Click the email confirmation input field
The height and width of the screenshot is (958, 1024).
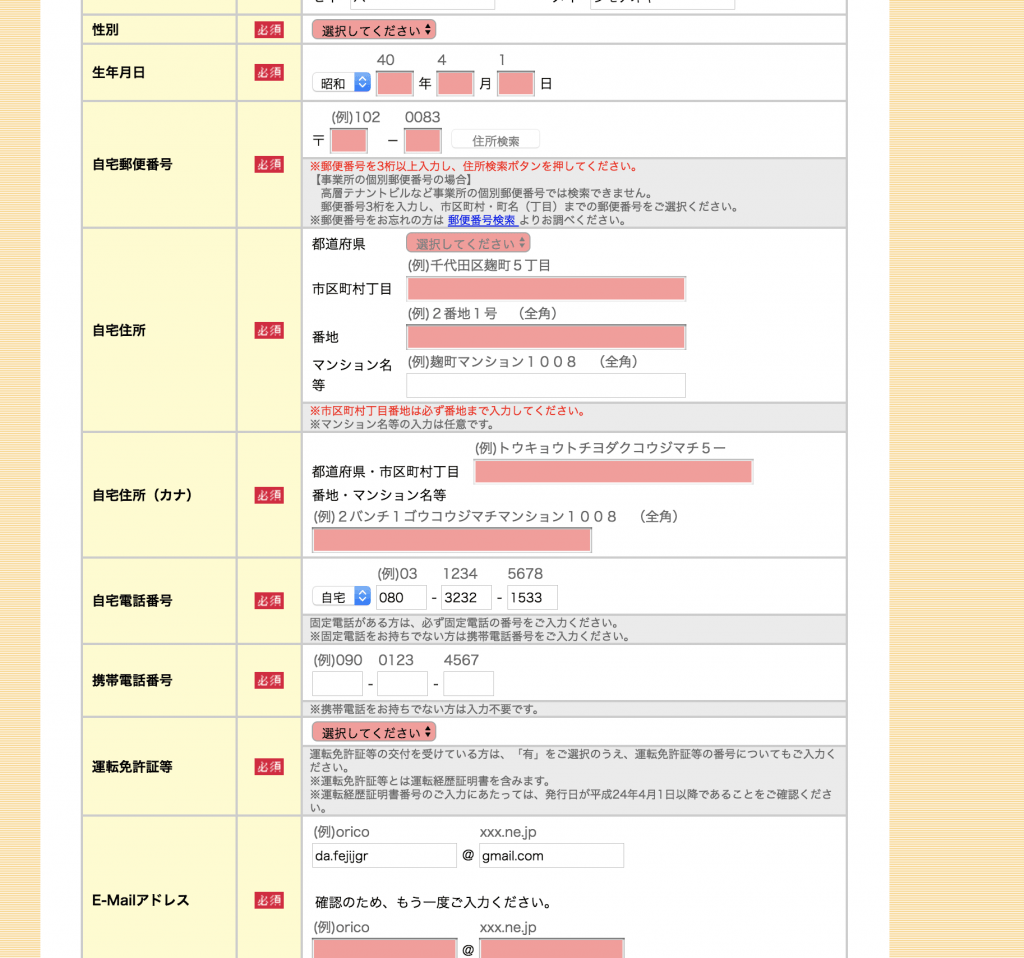(x=384, y=948)
